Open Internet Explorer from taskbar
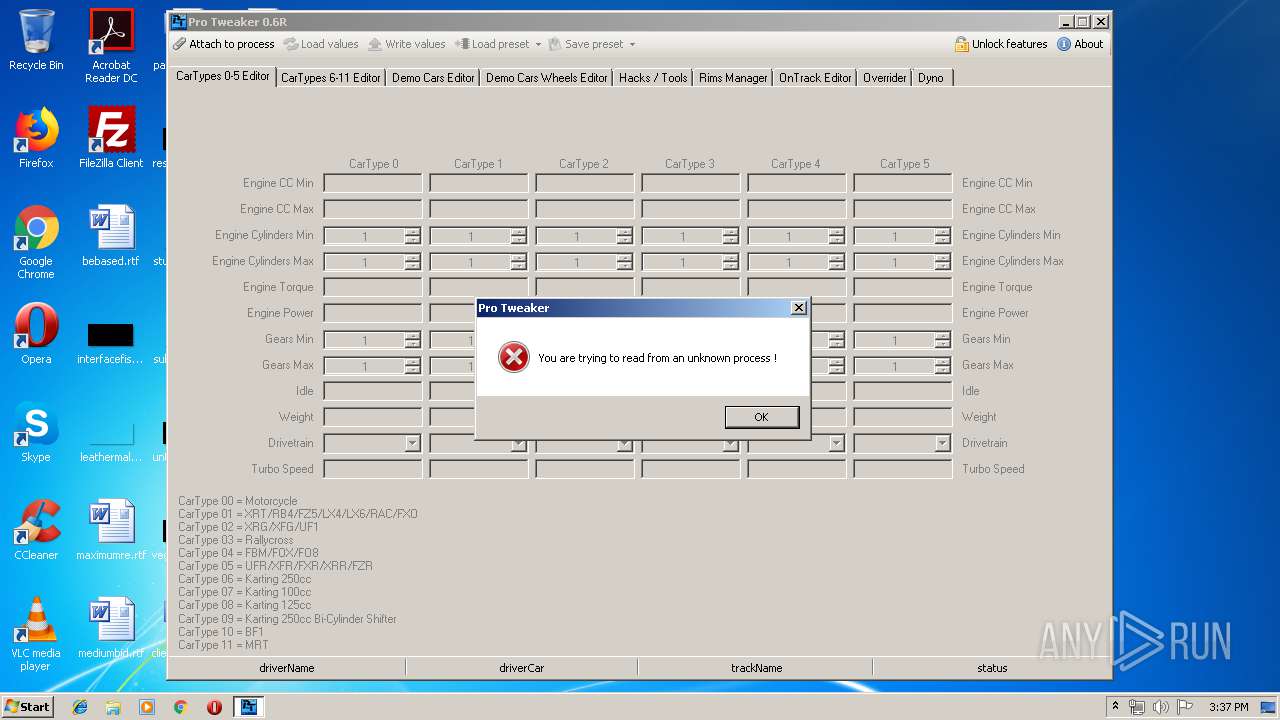Image resolution: width=1280 pixels, height=720 pixels. pyautogui.click(x=80, y=707)
